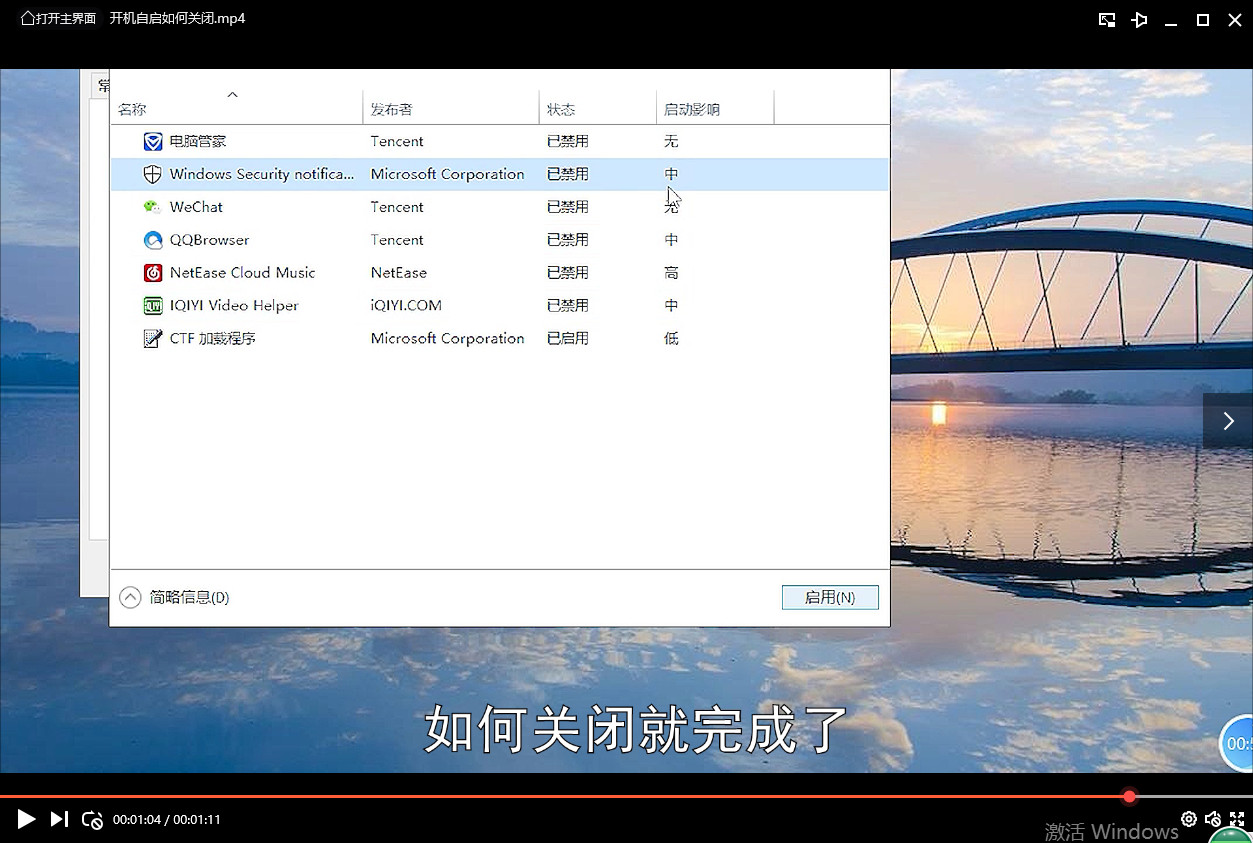Select the NetEase Cloud Music entry
Image resolution: width=1253 pixels, height=843 pixels.
click(499, 272)
